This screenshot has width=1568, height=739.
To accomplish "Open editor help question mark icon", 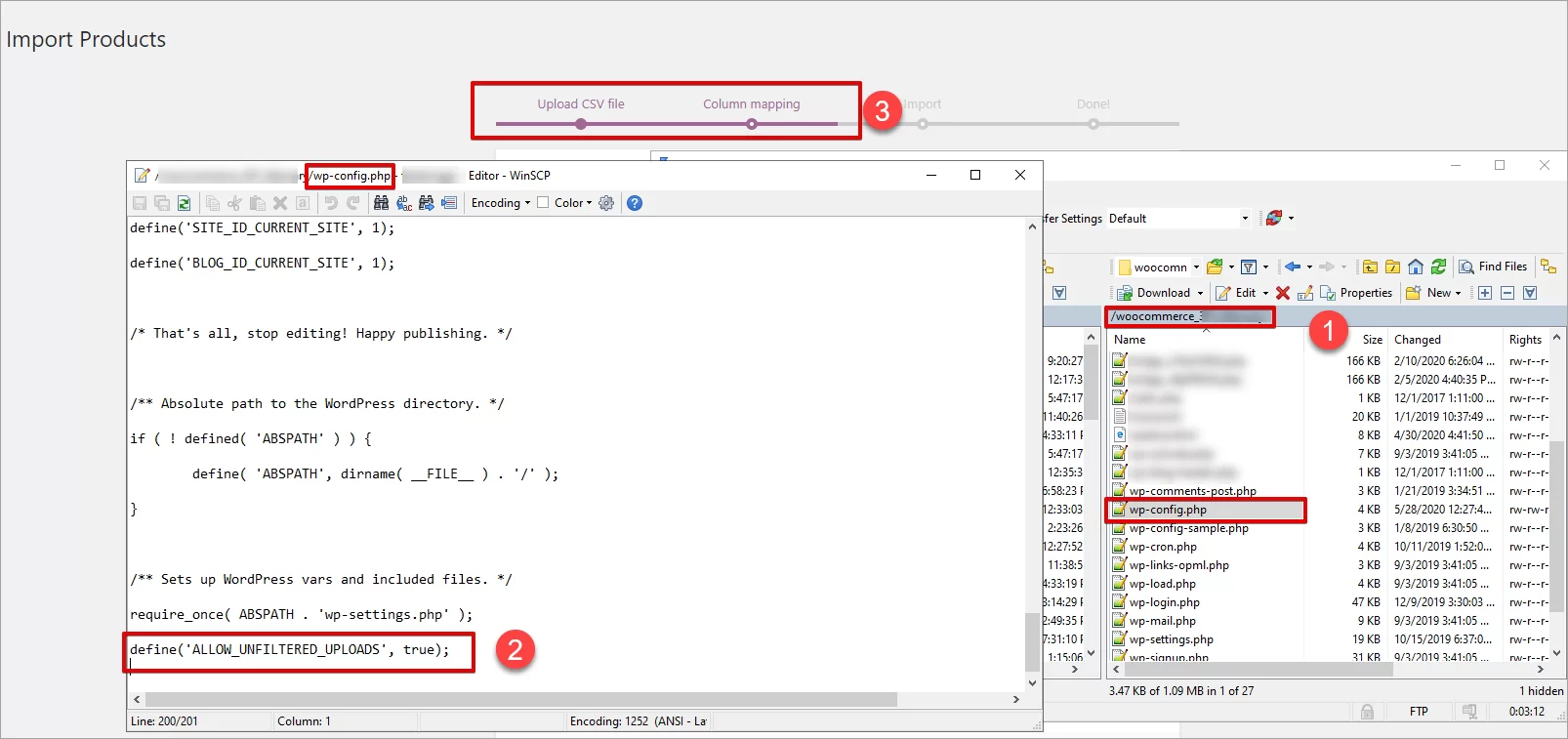I will pyautogui.click(x=635, y=203).
